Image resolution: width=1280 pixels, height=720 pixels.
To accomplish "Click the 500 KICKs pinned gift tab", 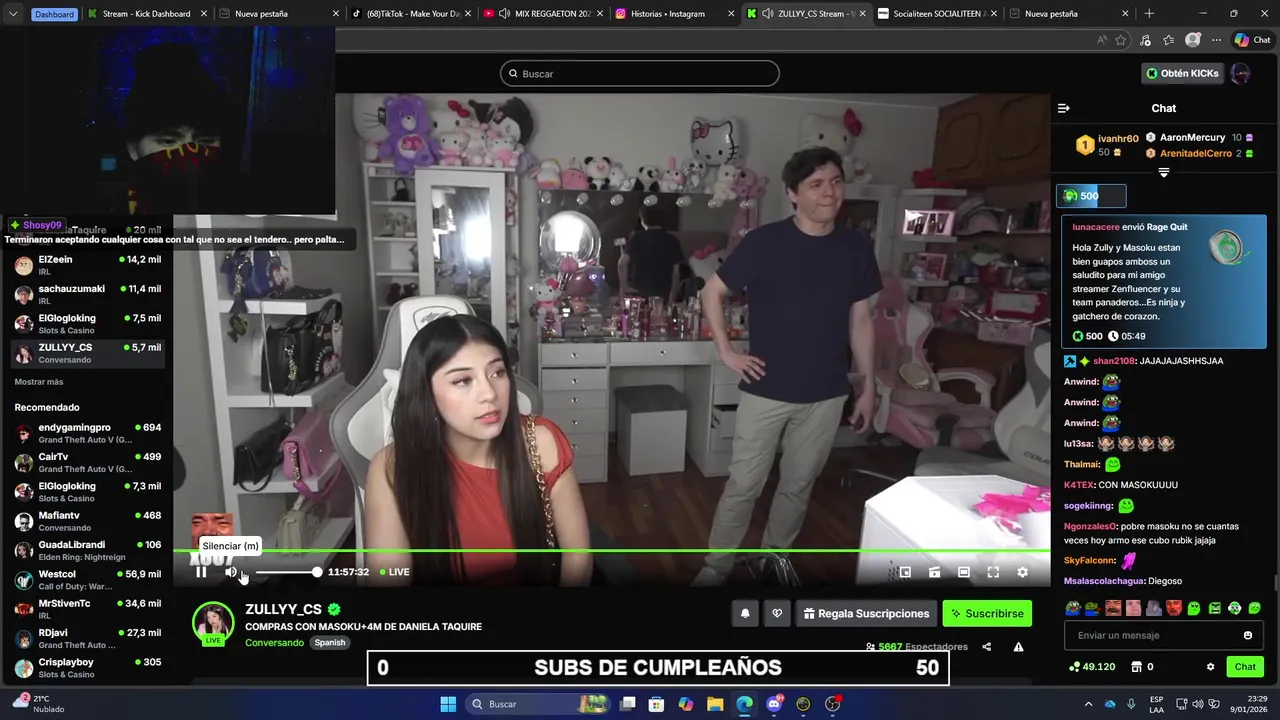I will (1091, 196).
